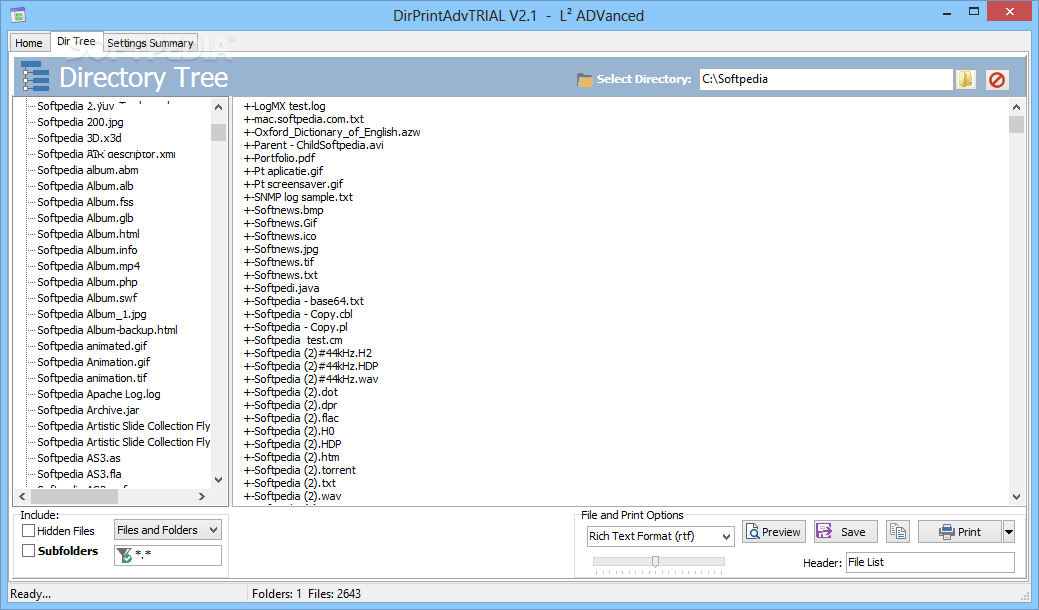Click the file list scroll down arrow

tap(1016, 497)
